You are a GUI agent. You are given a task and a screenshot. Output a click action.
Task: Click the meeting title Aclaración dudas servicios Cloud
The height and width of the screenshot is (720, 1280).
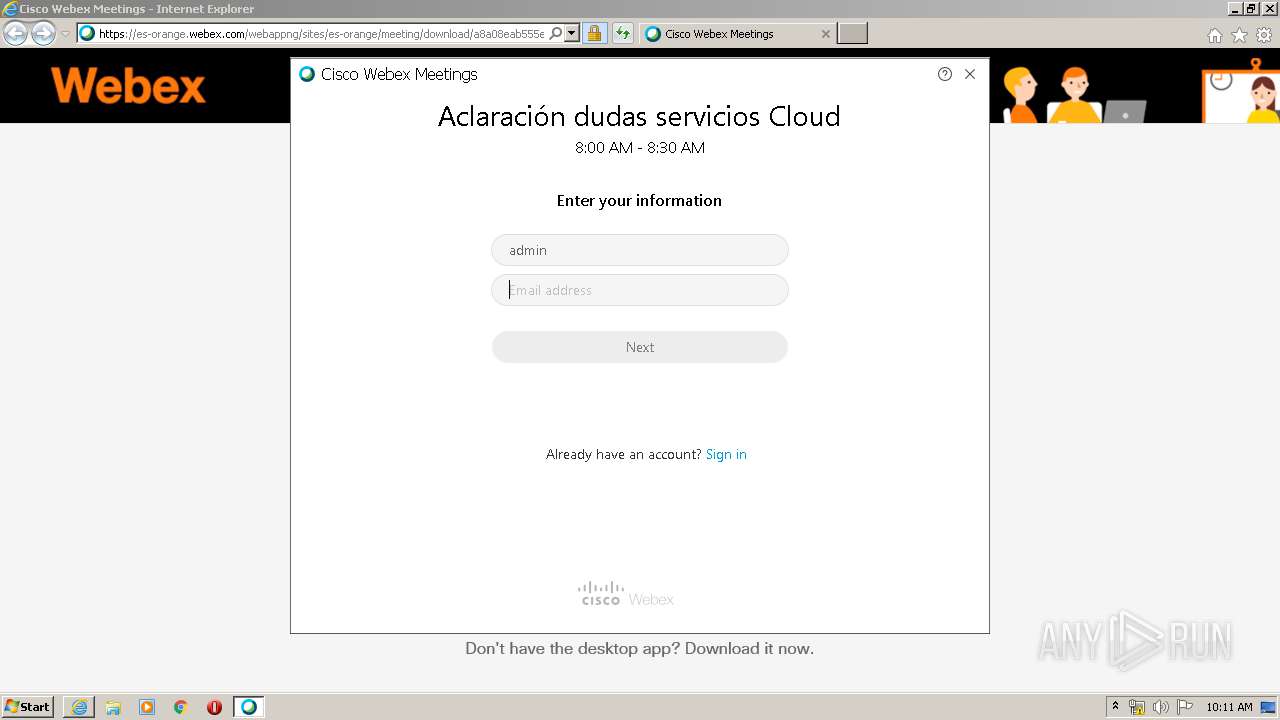point(639,116)
